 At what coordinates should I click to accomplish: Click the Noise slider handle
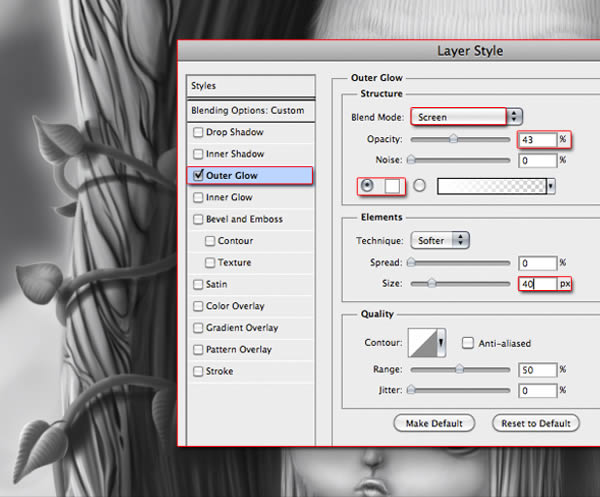[x=411, y=160]
